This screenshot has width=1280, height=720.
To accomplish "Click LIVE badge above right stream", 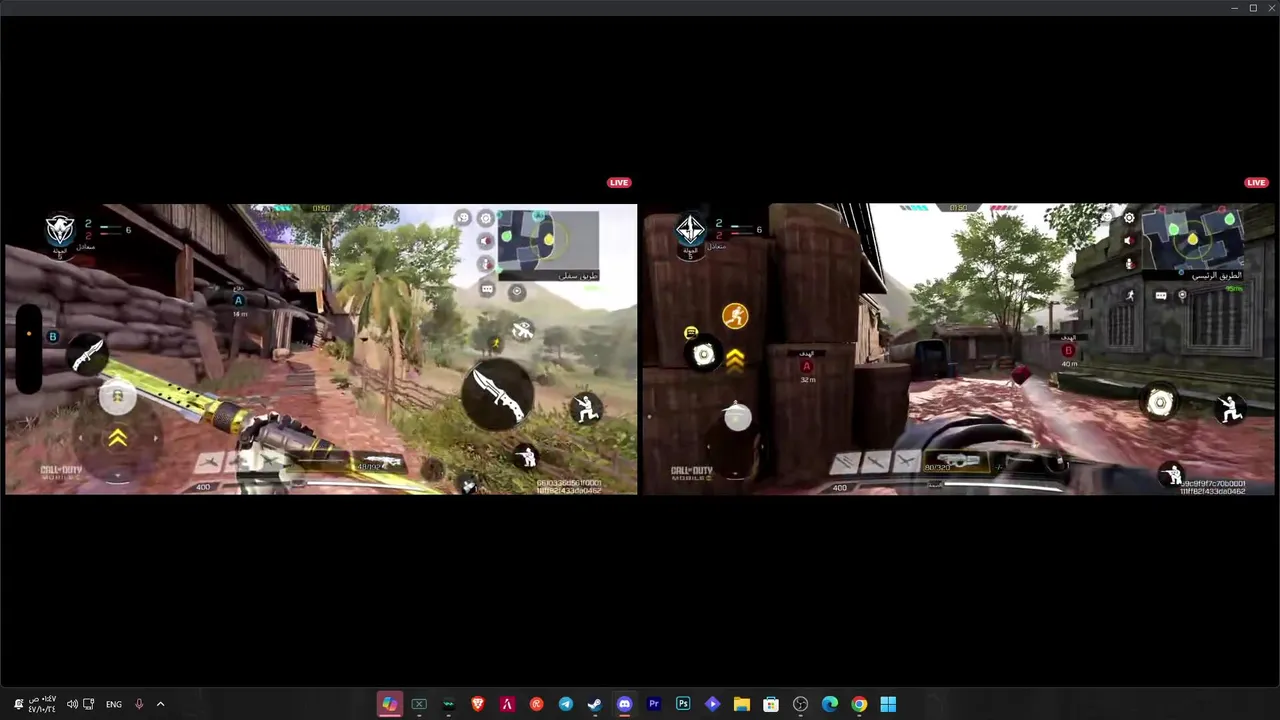I will (x=1256, y=183).
